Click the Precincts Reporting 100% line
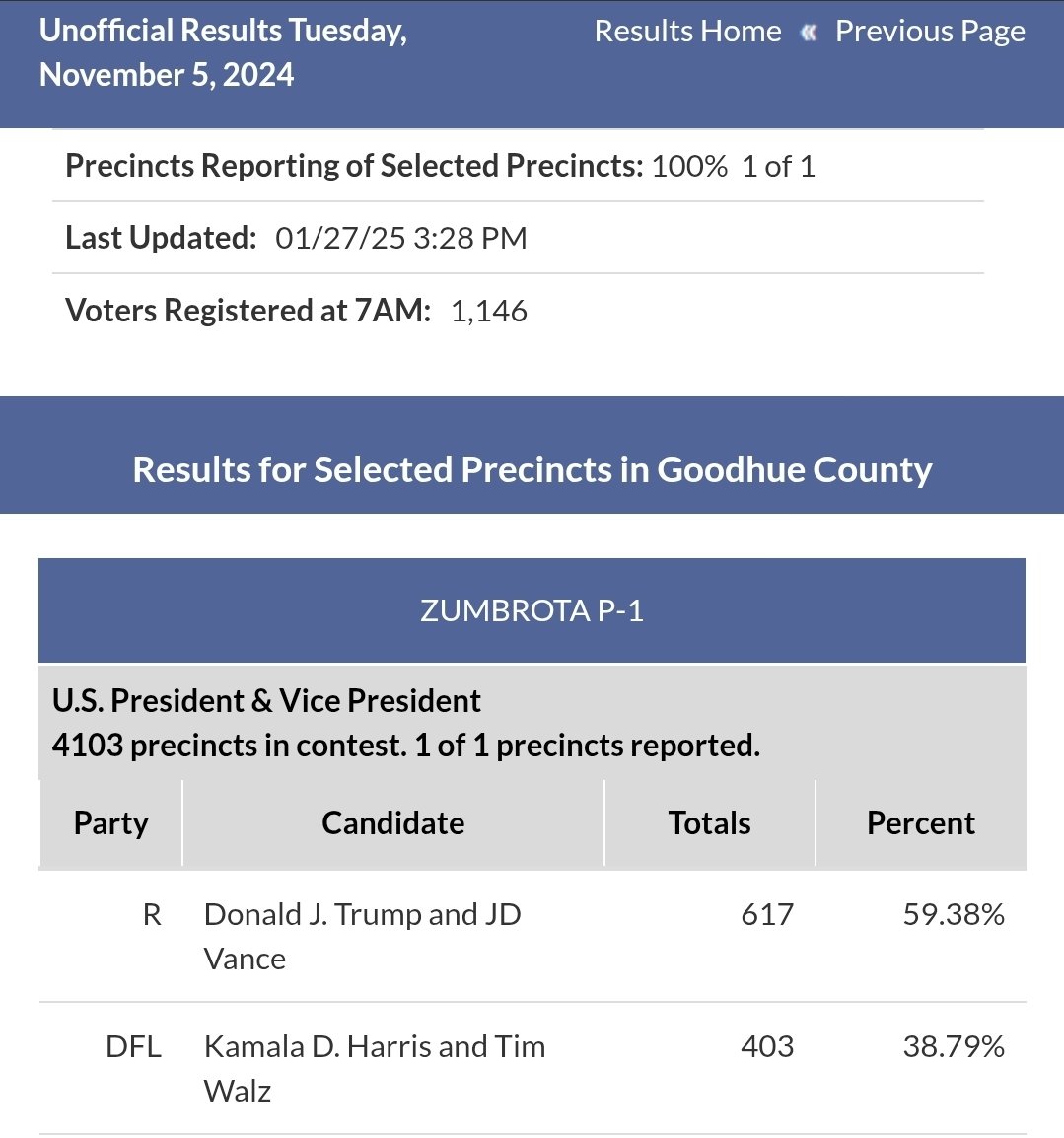The width and height of the screenshot is (1064, 1138). [440, 167]
